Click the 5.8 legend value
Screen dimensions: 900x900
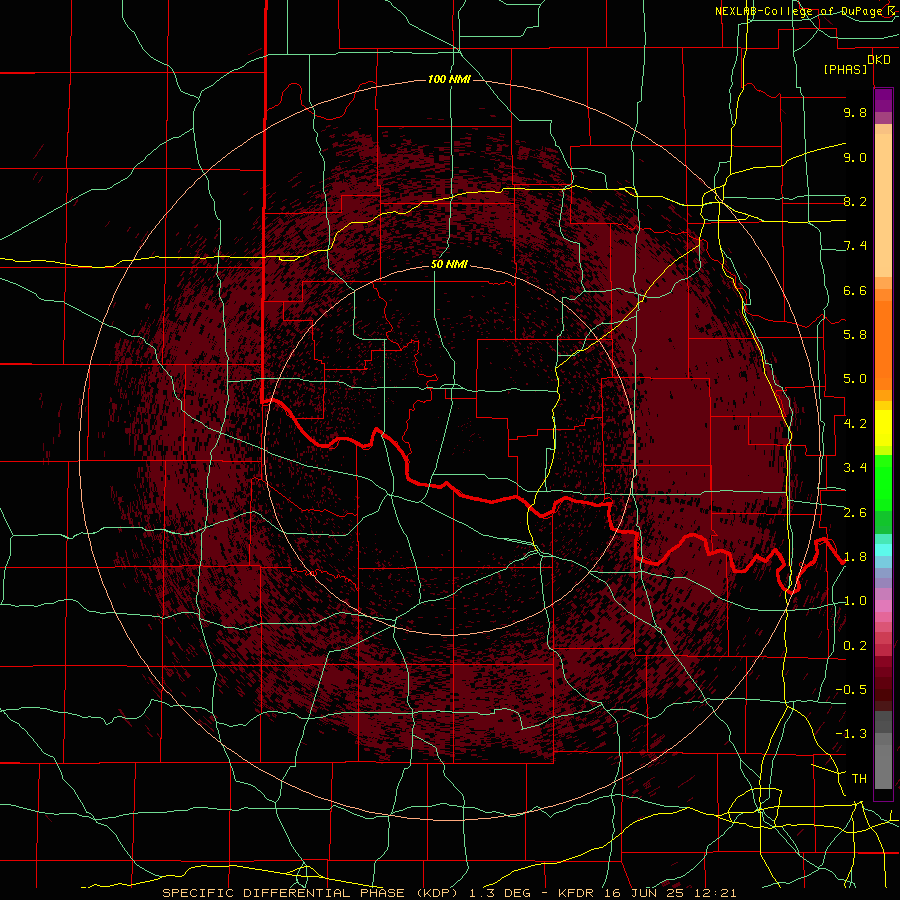[x=855, y=335]
